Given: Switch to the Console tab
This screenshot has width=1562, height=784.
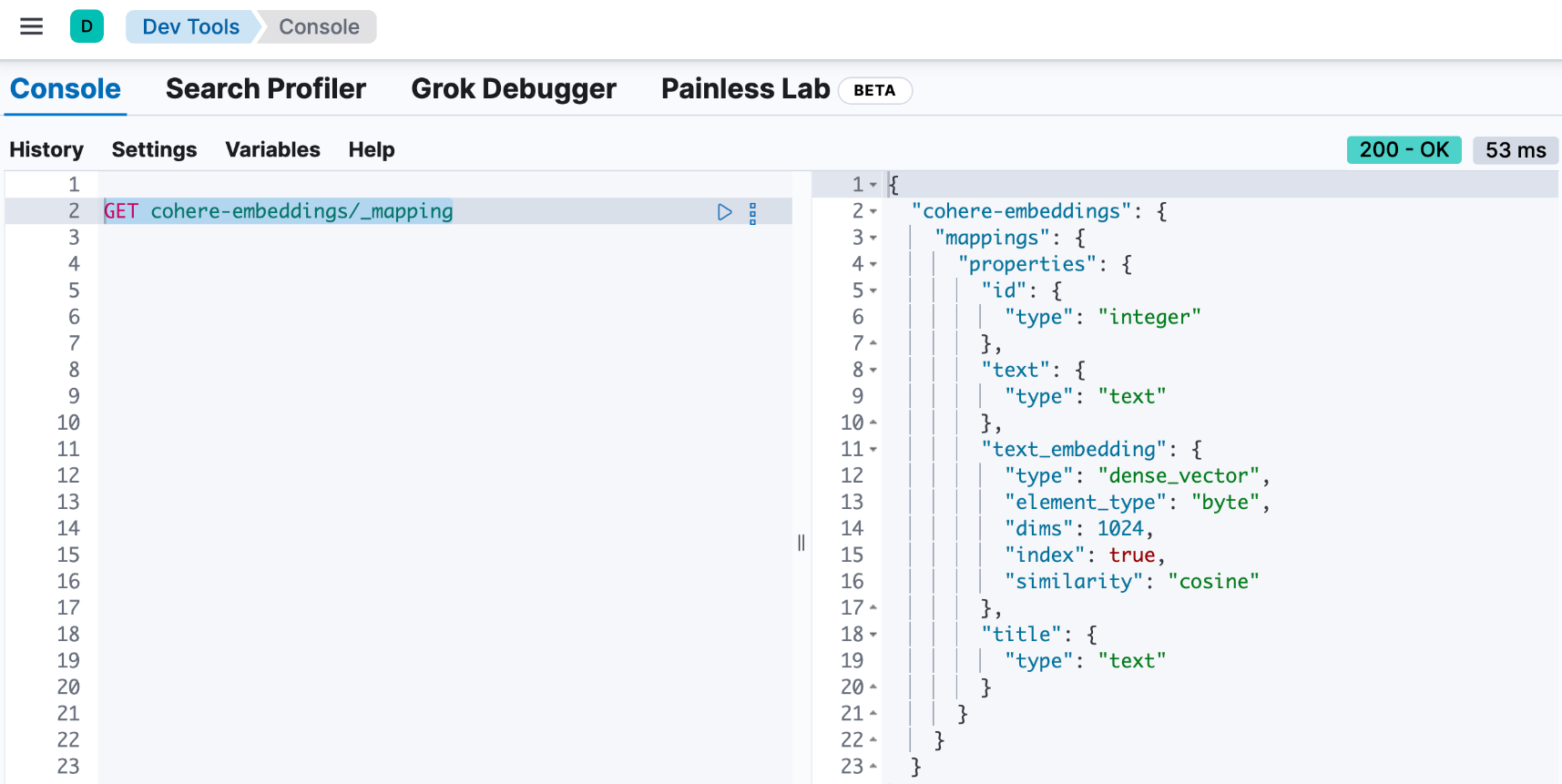Looking at the screenshot, I should [x=66, y=89].
